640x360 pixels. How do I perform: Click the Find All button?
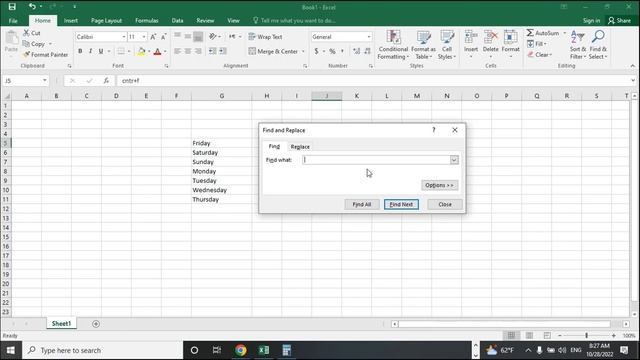pyautogui.click(x=362, y=204)
